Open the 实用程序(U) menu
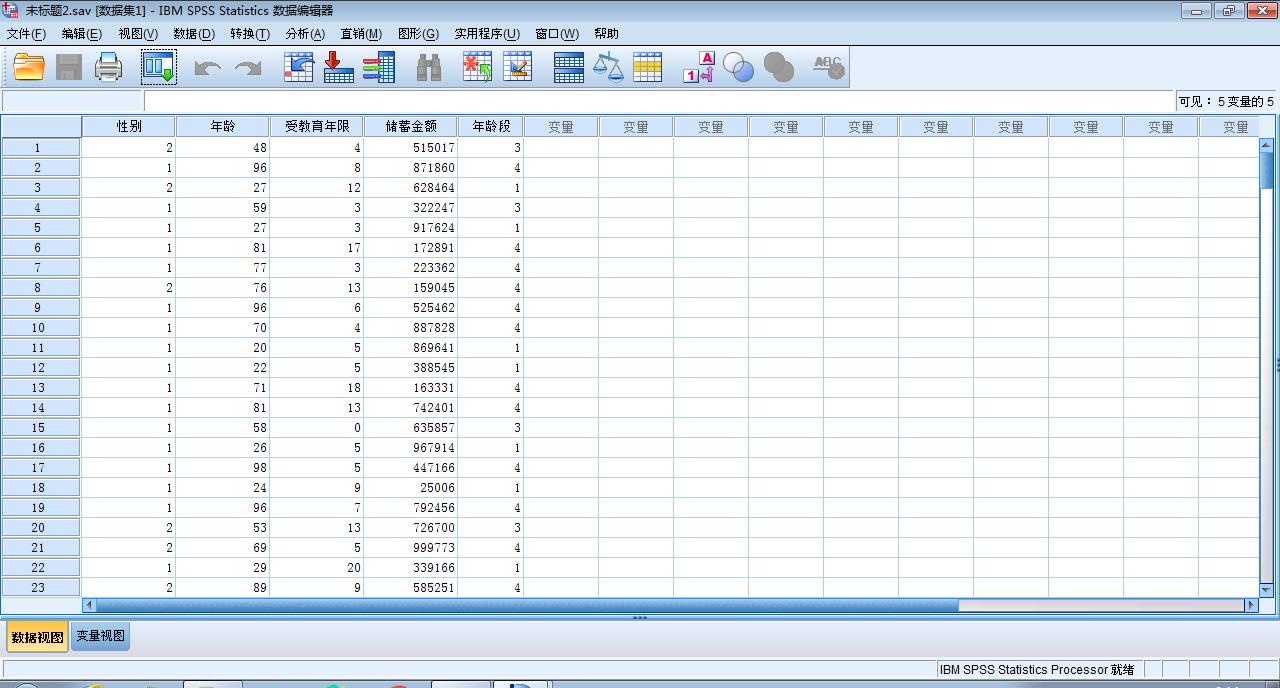1280x688 pixels. pyautogui.click(x=487, y=33)
